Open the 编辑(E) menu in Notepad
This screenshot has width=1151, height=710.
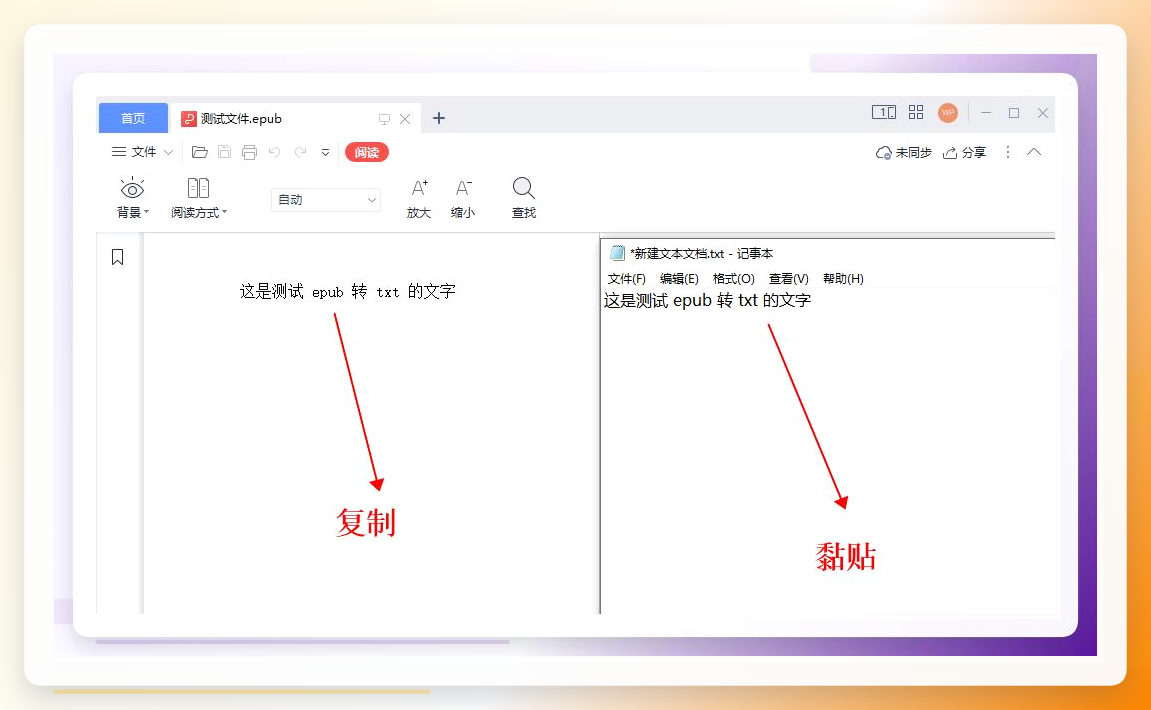(x=679, y=279)
